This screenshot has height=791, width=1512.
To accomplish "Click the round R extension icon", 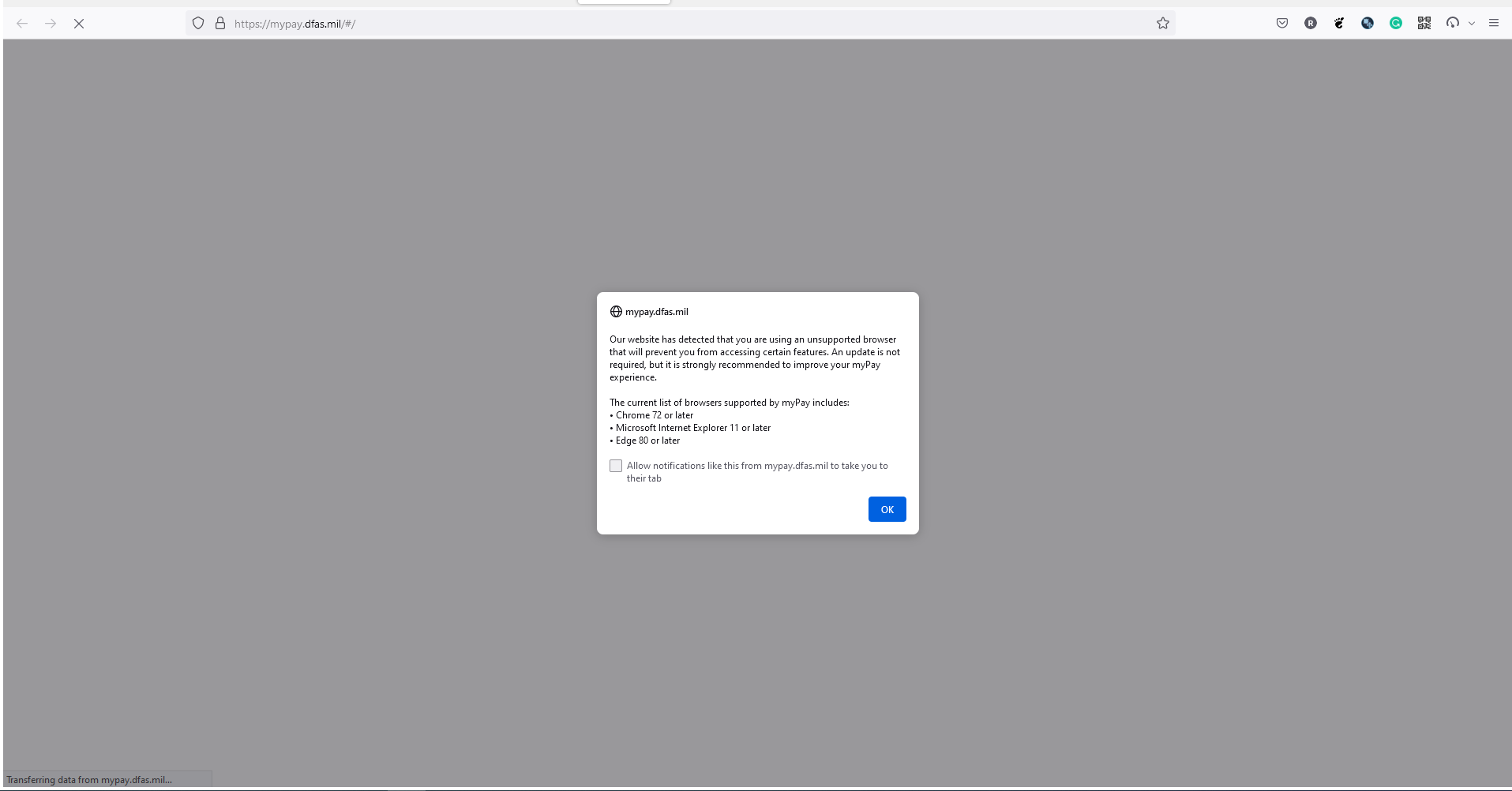I will click(1310, 23).
